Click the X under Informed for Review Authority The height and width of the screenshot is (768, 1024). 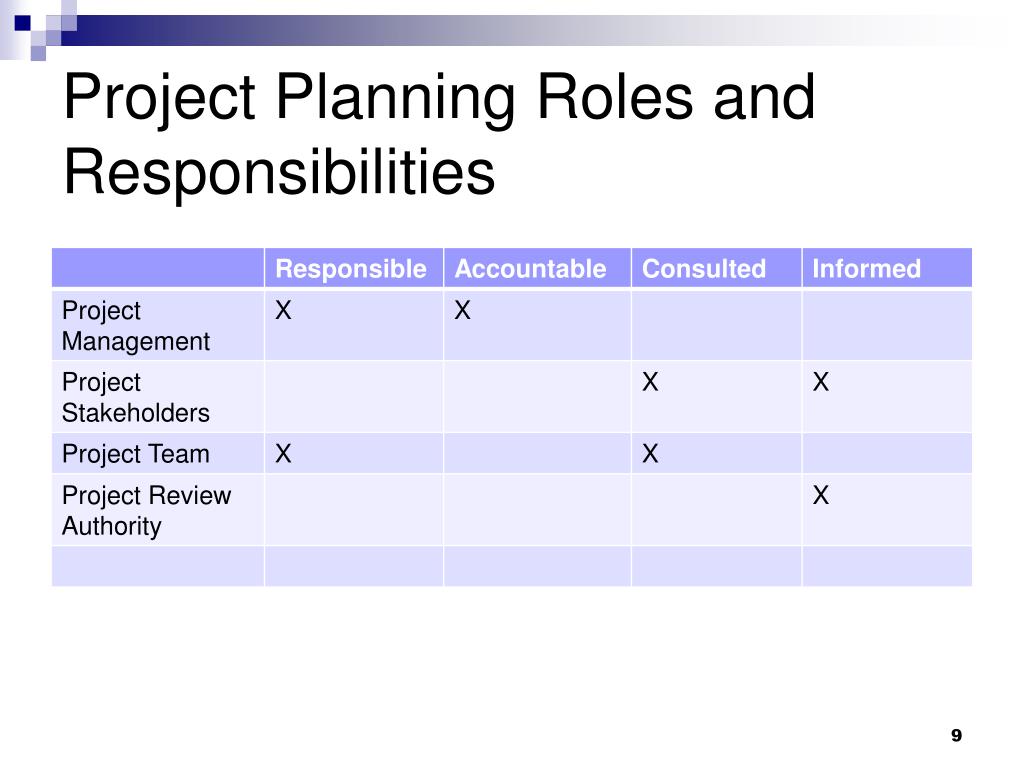[x=821, y=495]
